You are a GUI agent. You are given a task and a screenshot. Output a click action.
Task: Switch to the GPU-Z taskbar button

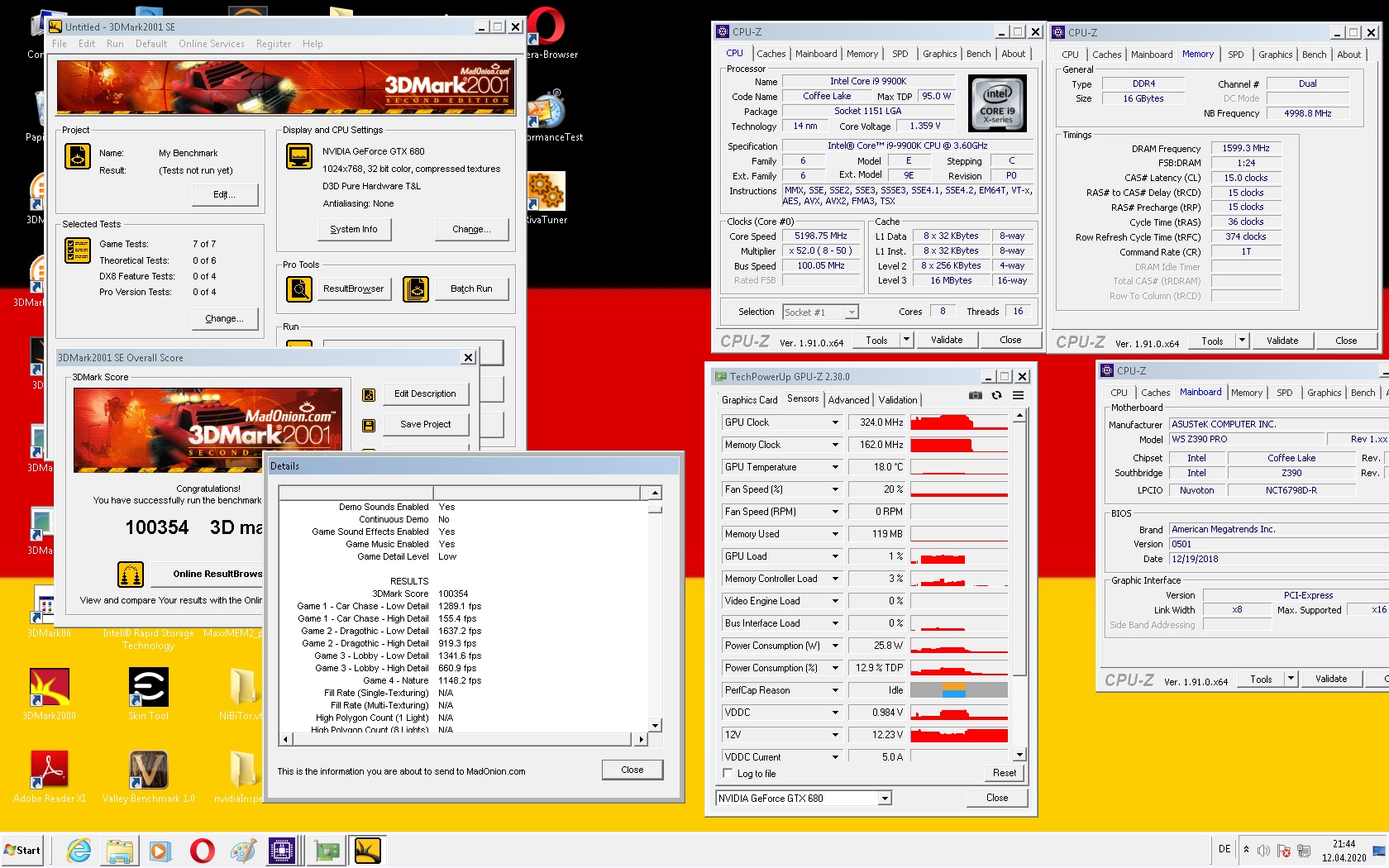[x=327, y=851]
